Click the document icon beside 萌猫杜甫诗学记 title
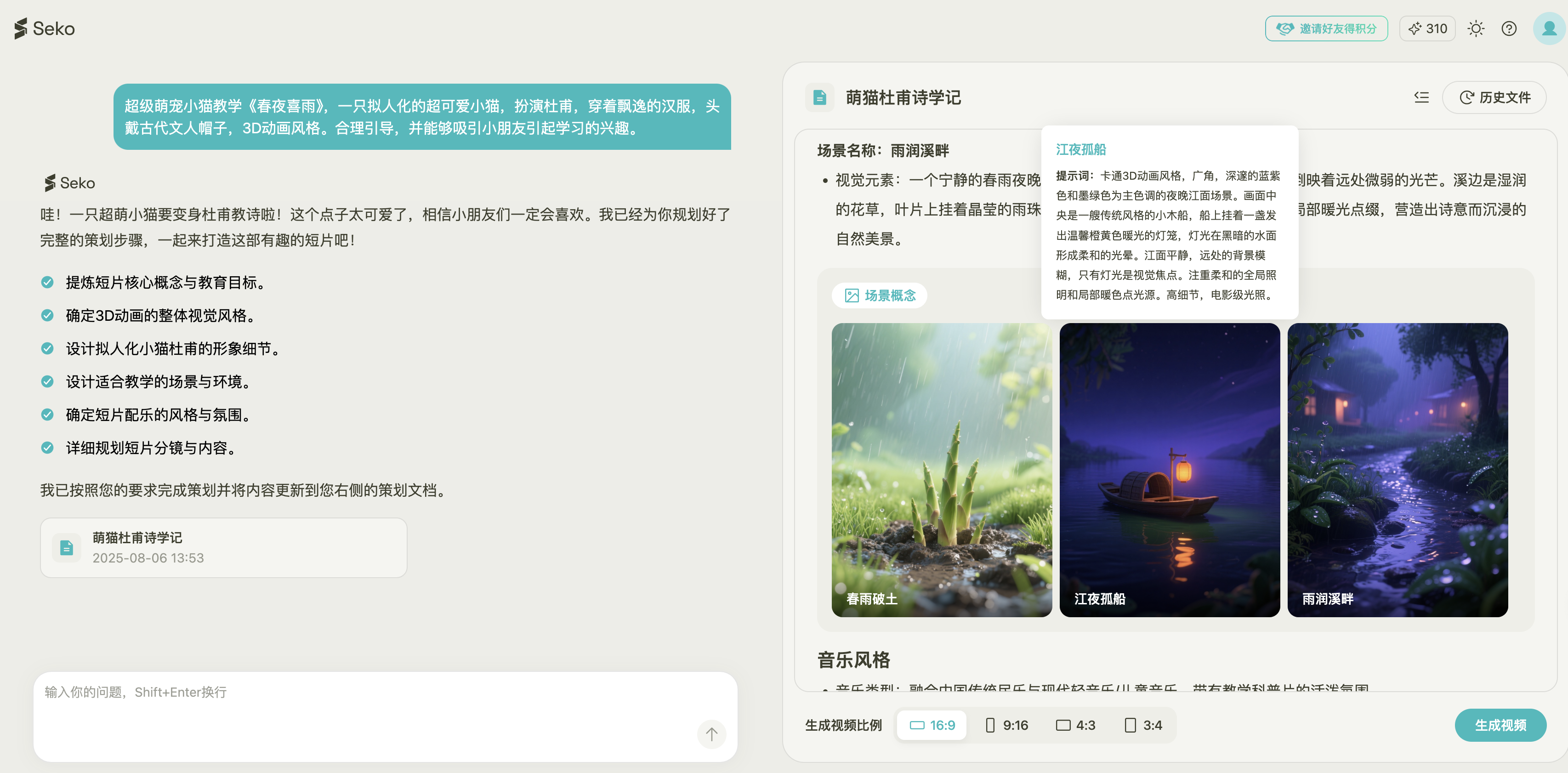This screenshot has height=773, width=1568. (x=819, y=97)
